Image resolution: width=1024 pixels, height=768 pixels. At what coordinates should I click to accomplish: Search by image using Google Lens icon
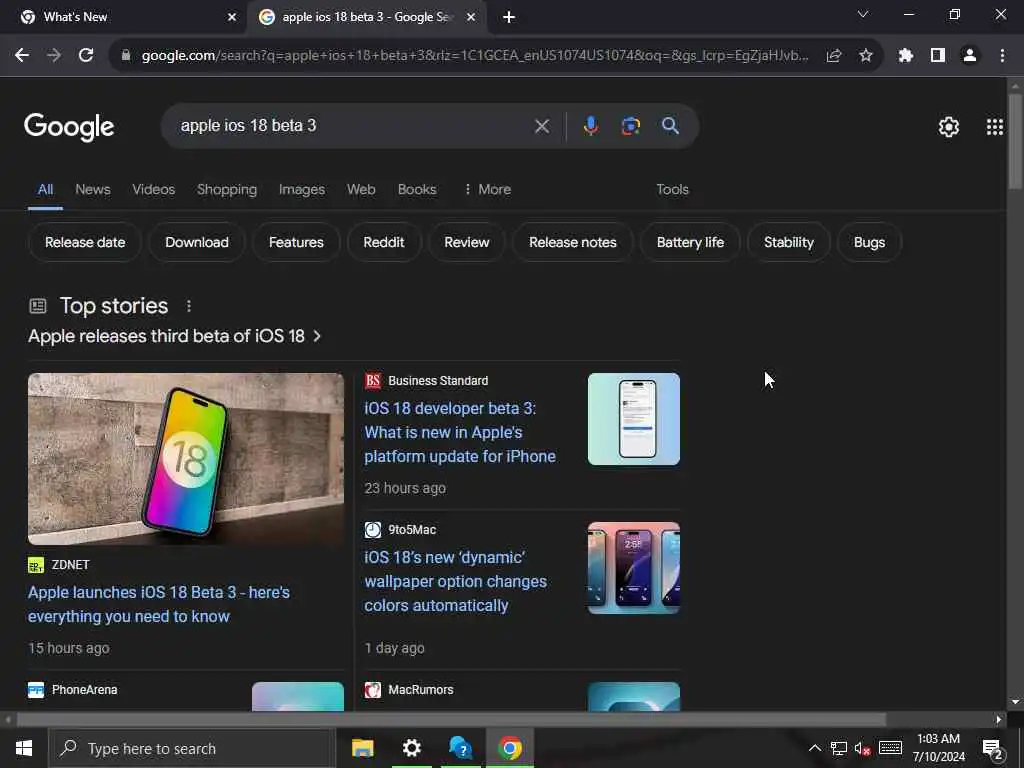coord(630,126)
